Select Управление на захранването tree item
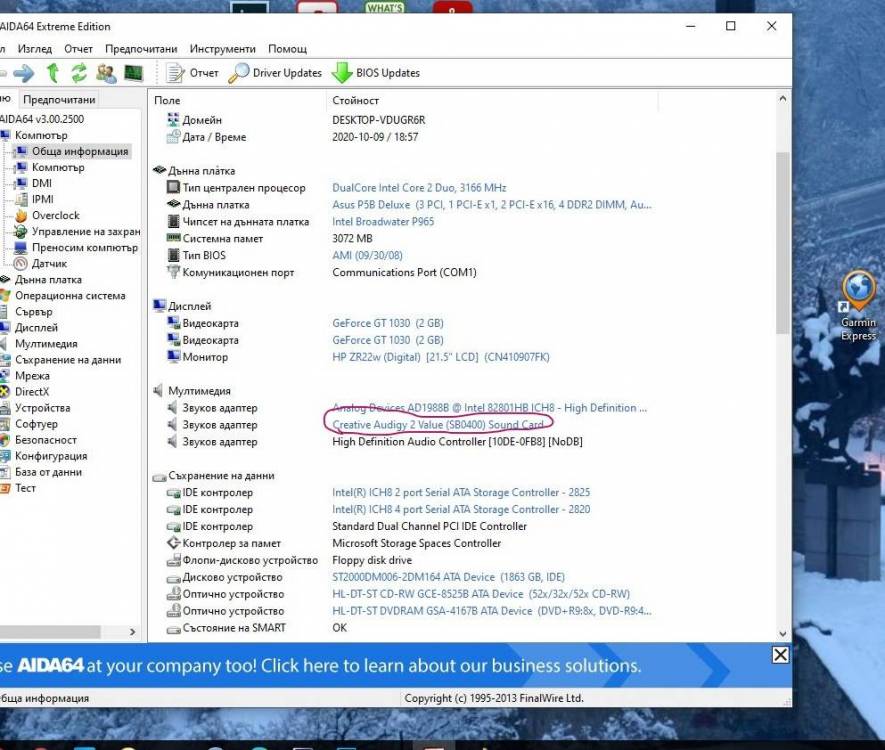This screenshot has width=885, height=750. point(86,231)
